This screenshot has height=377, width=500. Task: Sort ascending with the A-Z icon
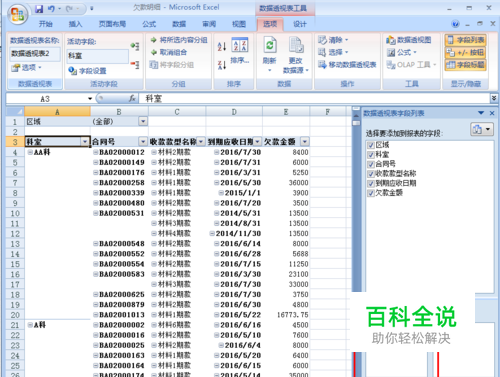click(222, 46)
